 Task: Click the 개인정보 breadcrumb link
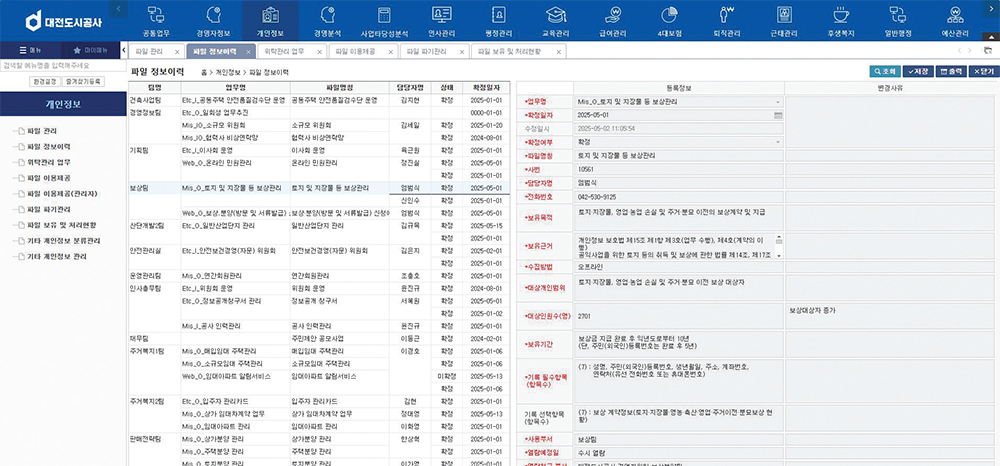[x=228, y=73]
